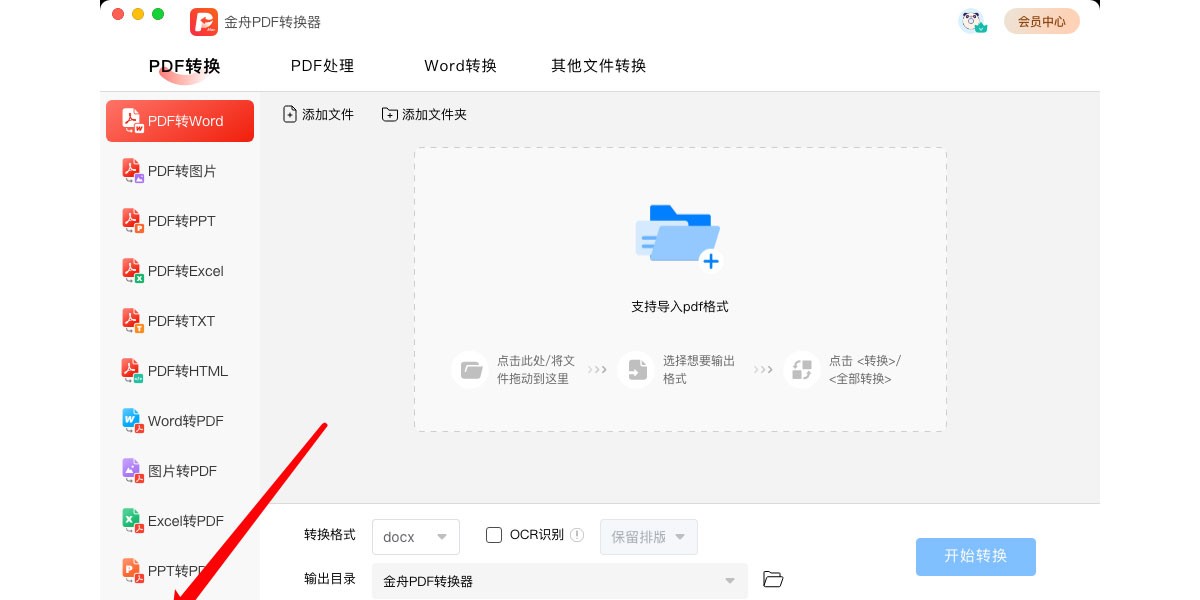Screen dimensions: 1200x600
Task: Click the PDF转图片 sidebar icon
Action: (133, 171)
